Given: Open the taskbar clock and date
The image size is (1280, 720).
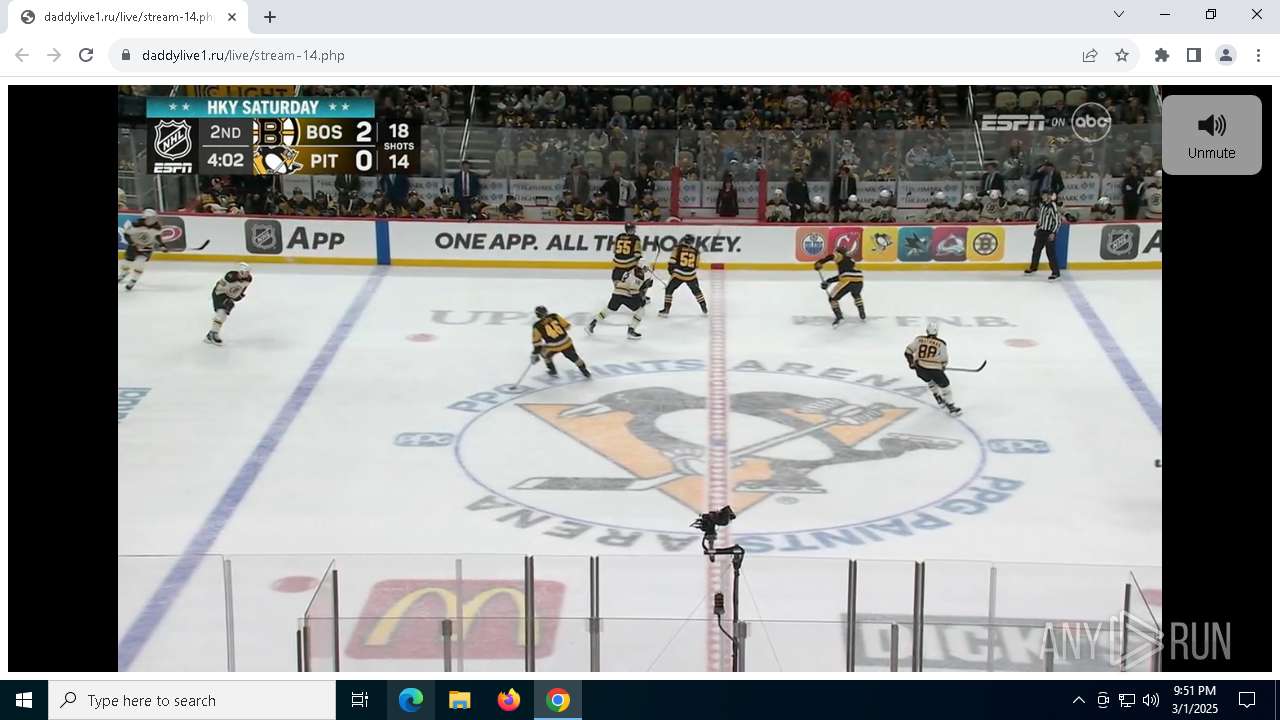Looking at the screenshot, I should click(1195, 700).
